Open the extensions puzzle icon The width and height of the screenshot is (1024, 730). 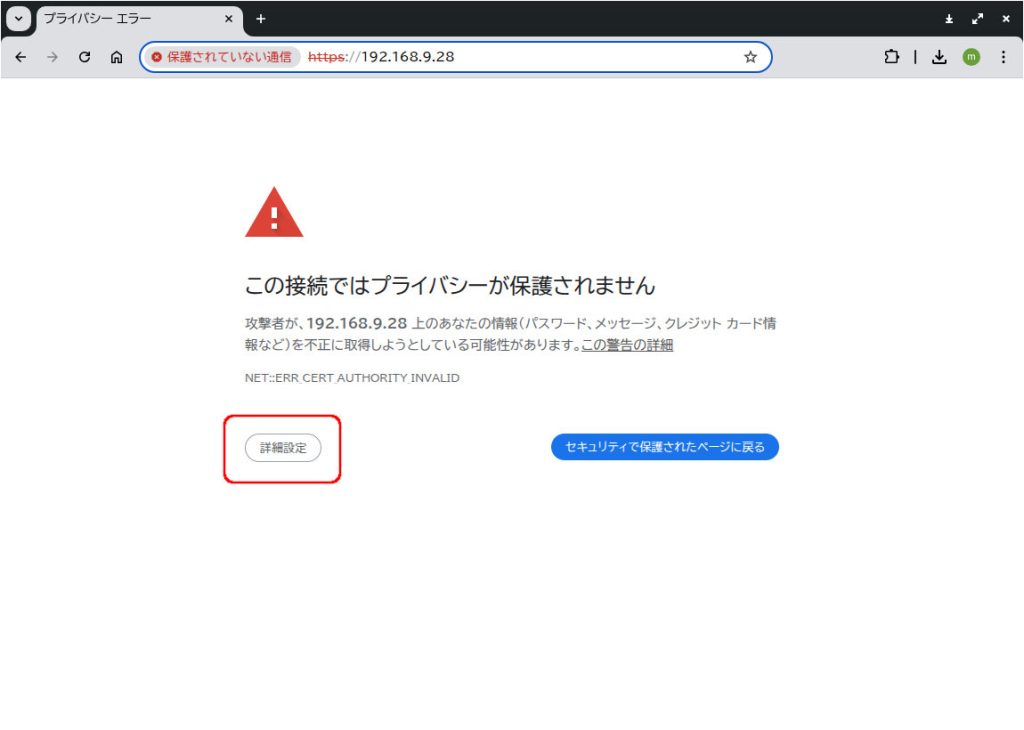pyautogui.click(x=891, y=57)
